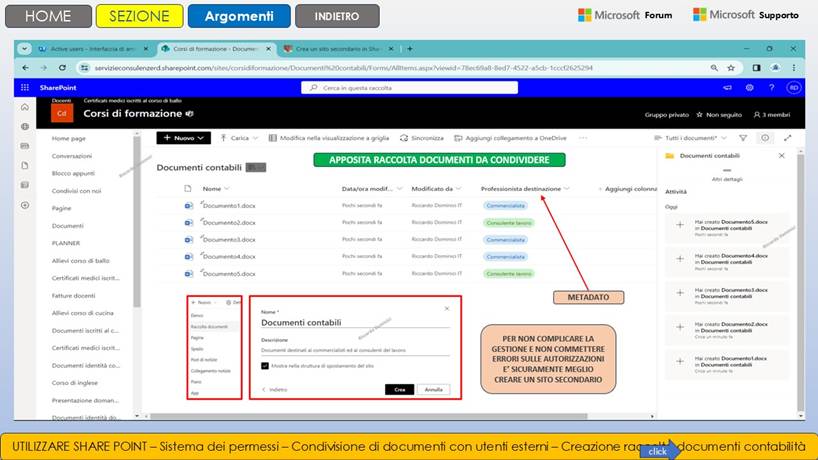Image resolution: width=818 pixels, height=460 pixels.
Task: Toggle the show in site navigation checkbox
Action: (x=265, y=366)
